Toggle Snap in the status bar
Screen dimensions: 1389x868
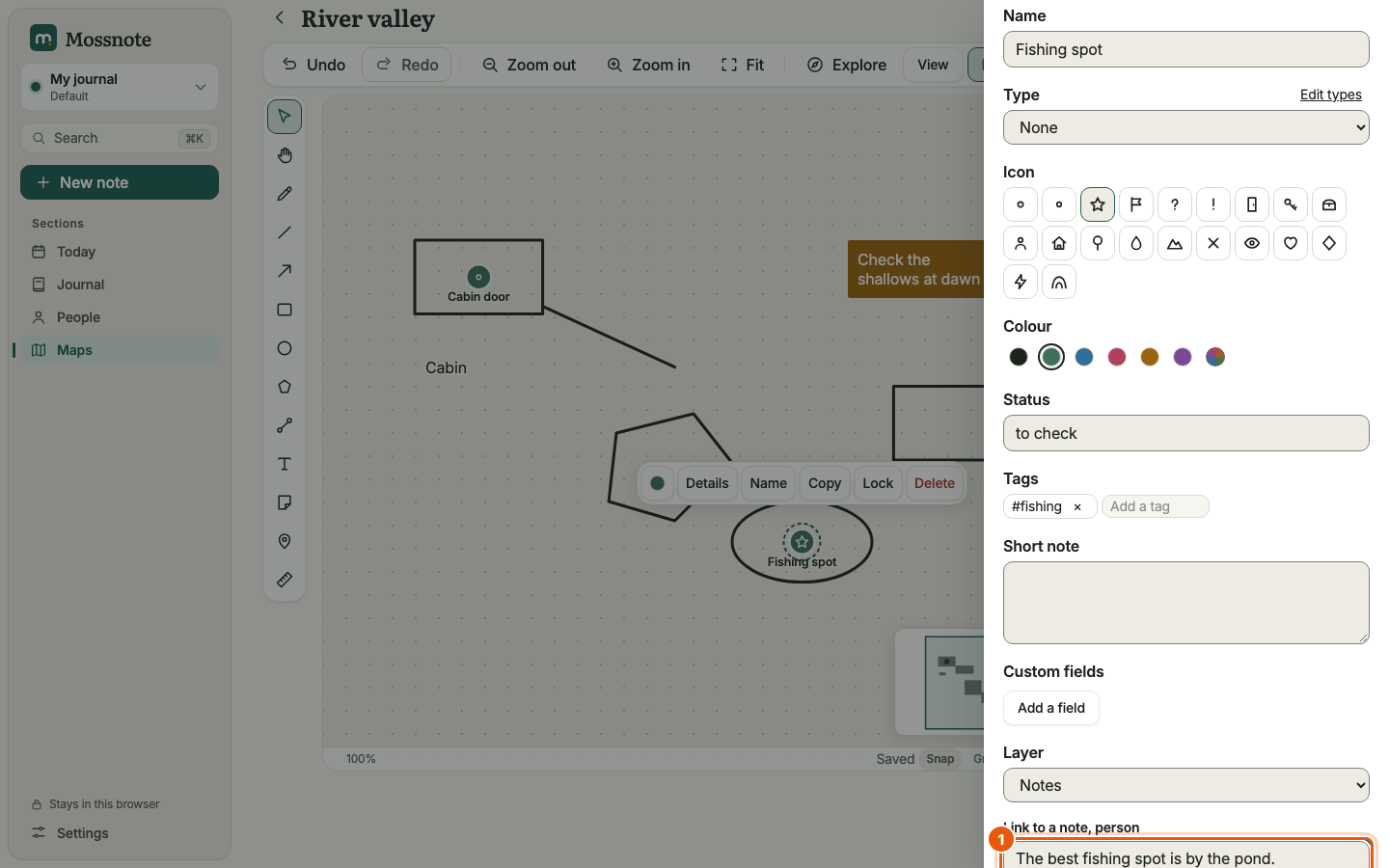[x=940, y=759]
